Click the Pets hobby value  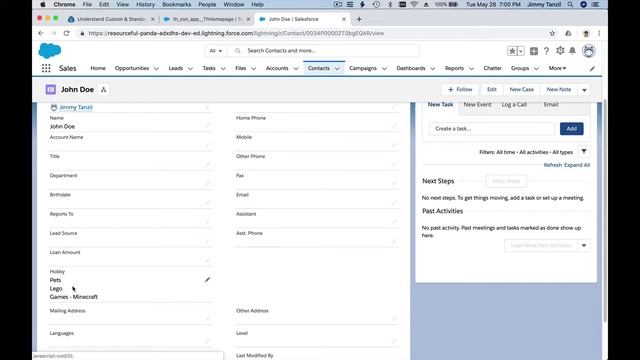click(56, 280)
